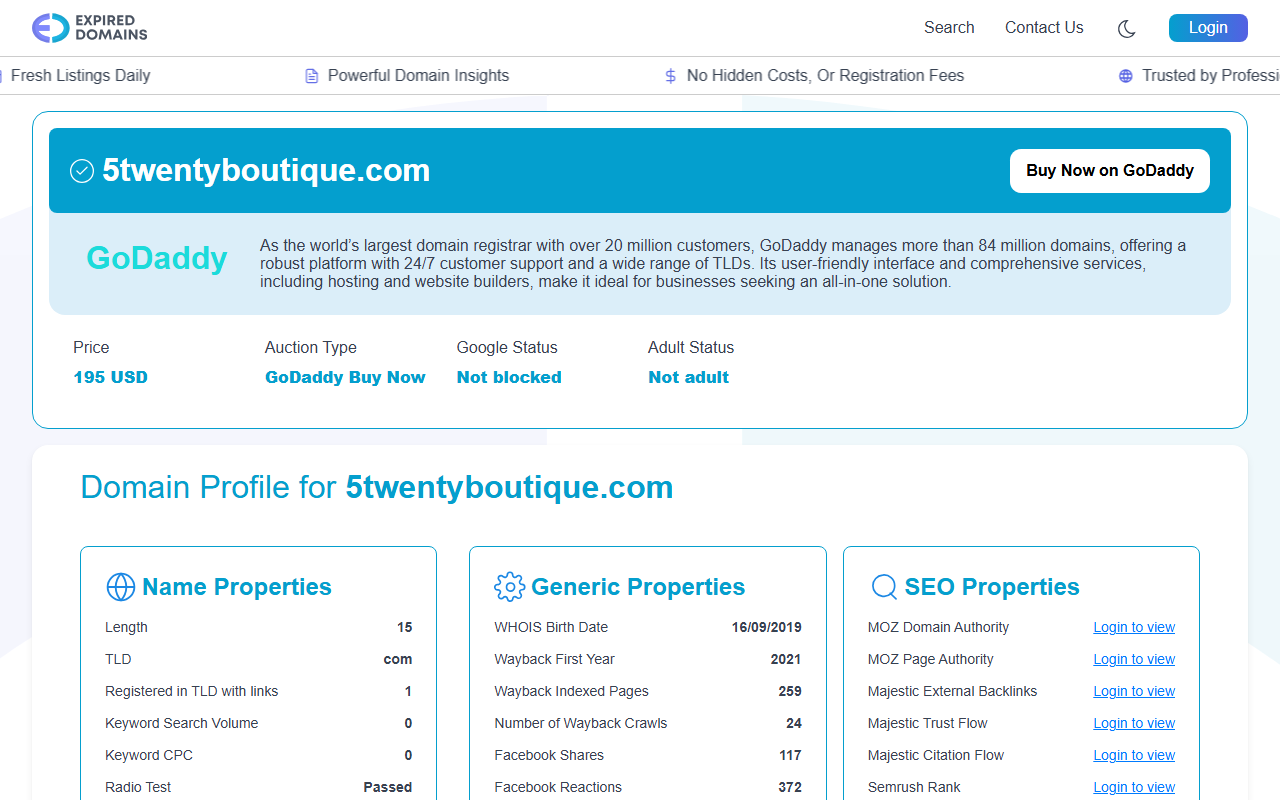Click the Facebook Reactions 372 value
This screenshot has height=800, width=1280.
click(790, 788)
